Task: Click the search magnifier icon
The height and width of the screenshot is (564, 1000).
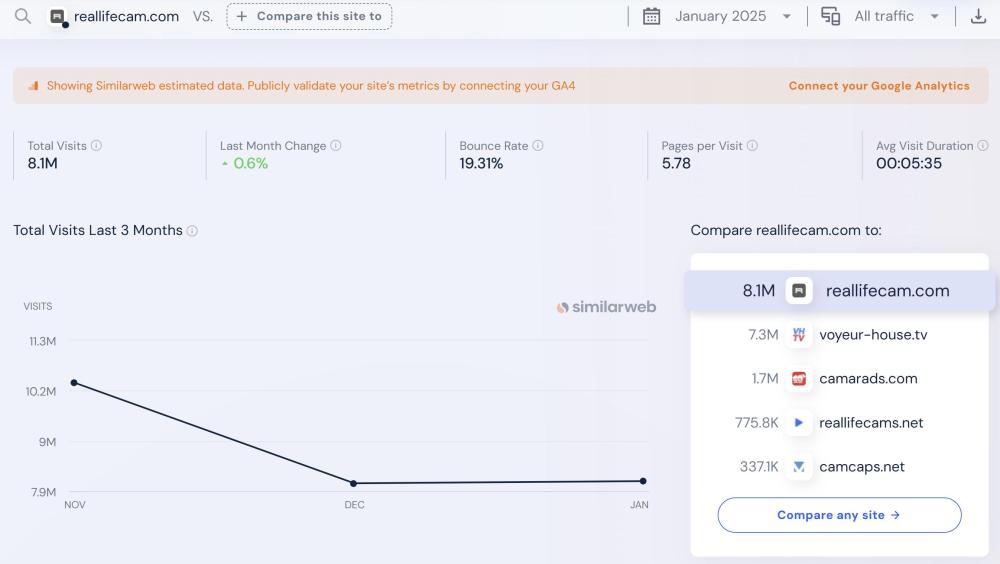Action: click(22, 16)
